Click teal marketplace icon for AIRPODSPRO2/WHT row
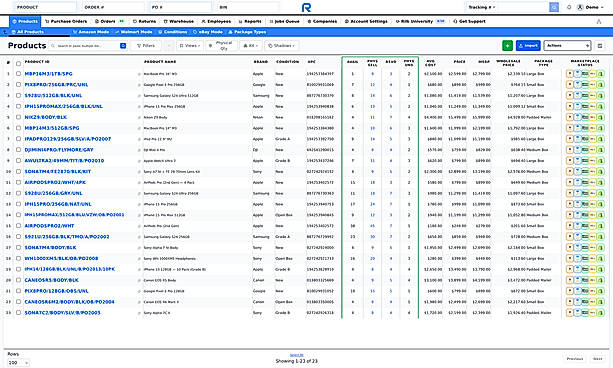This screenshot has width=613, height=368. [x=585, y=226]
